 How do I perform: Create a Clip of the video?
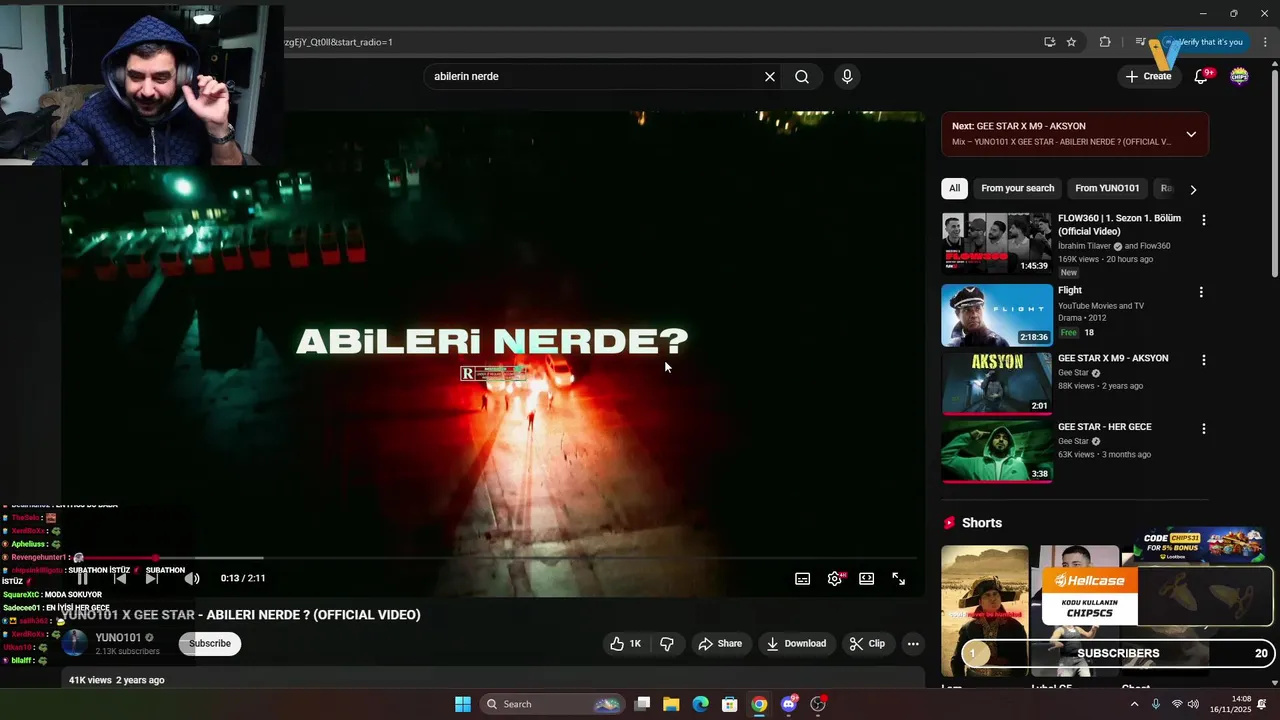click(867, 644)
